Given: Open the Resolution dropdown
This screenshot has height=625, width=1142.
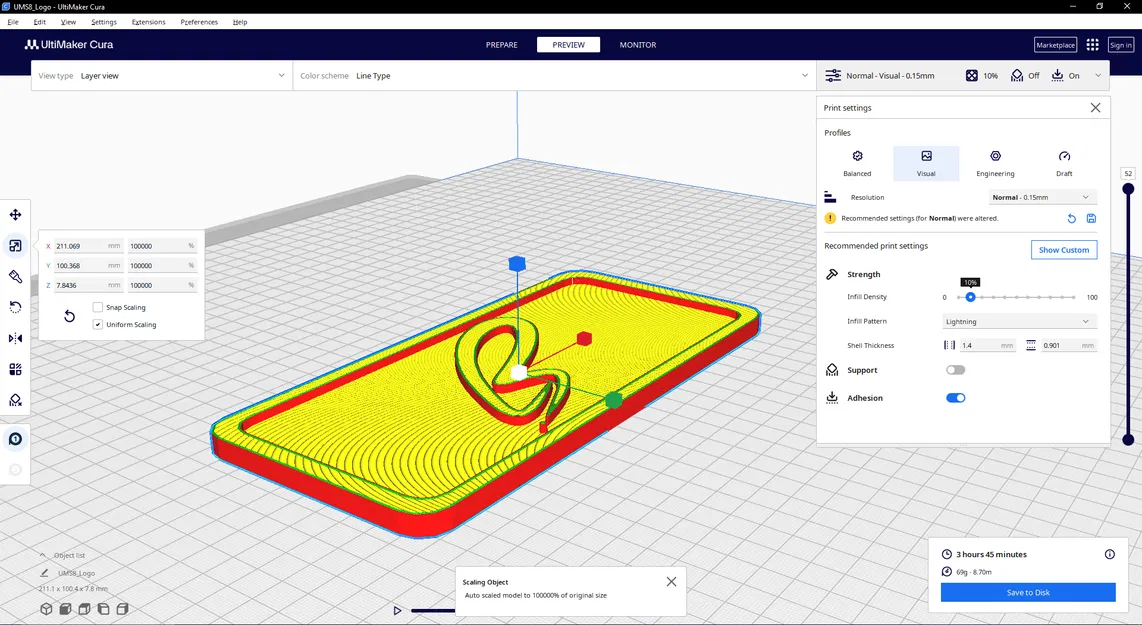Looking at the screenshot, I should click(x=1041, y=197).
